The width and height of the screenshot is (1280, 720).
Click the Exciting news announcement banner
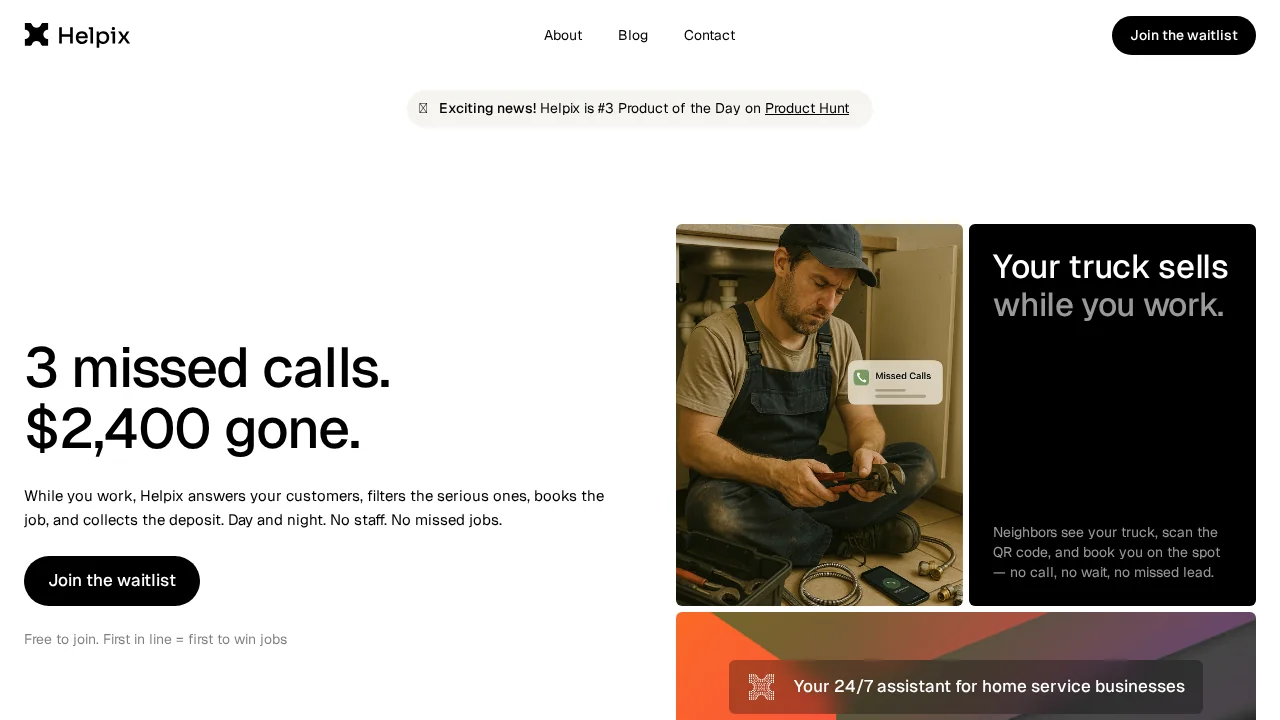[x=639, y=108]
